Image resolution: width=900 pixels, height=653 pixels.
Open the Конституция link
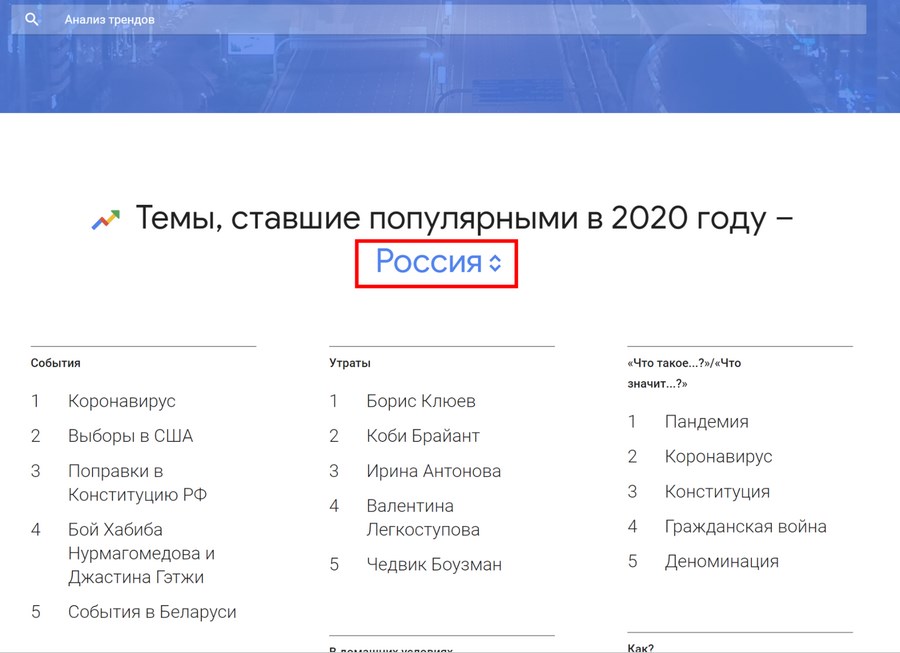717,492
